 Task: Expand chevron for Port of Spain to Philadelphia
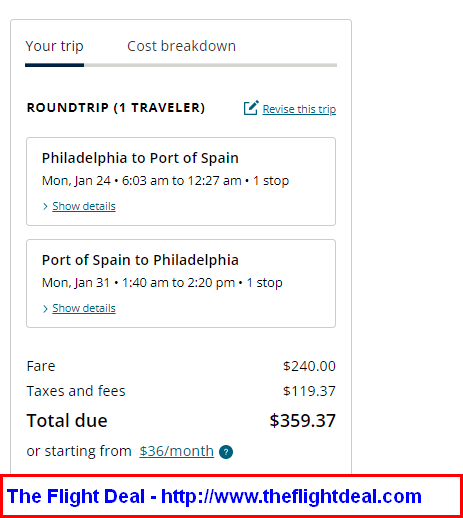point(45,309)
